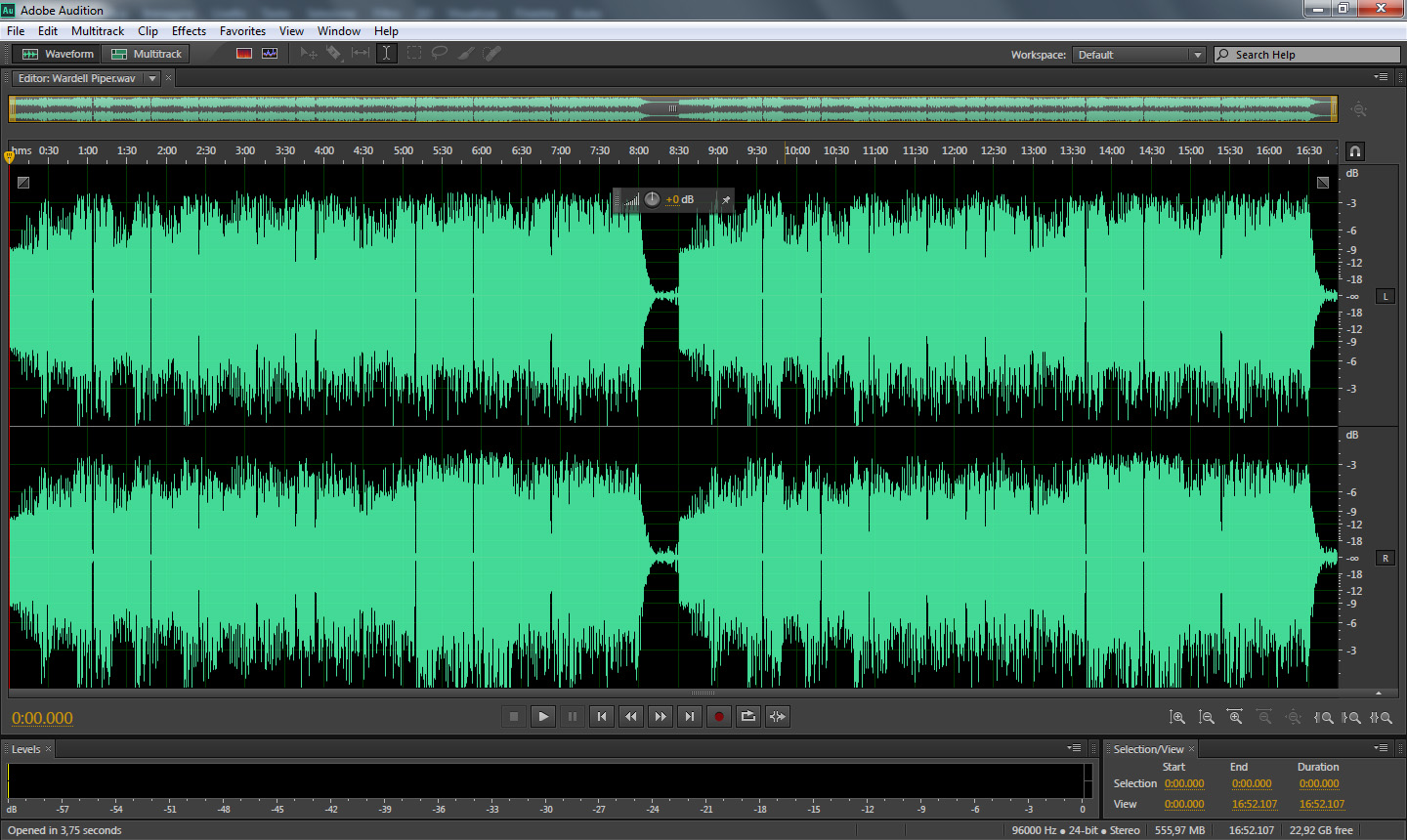The image size is (1407, 840).
Task: Toggle the left channel L button
Action: pyautogui.click(x=1386, y=296)
